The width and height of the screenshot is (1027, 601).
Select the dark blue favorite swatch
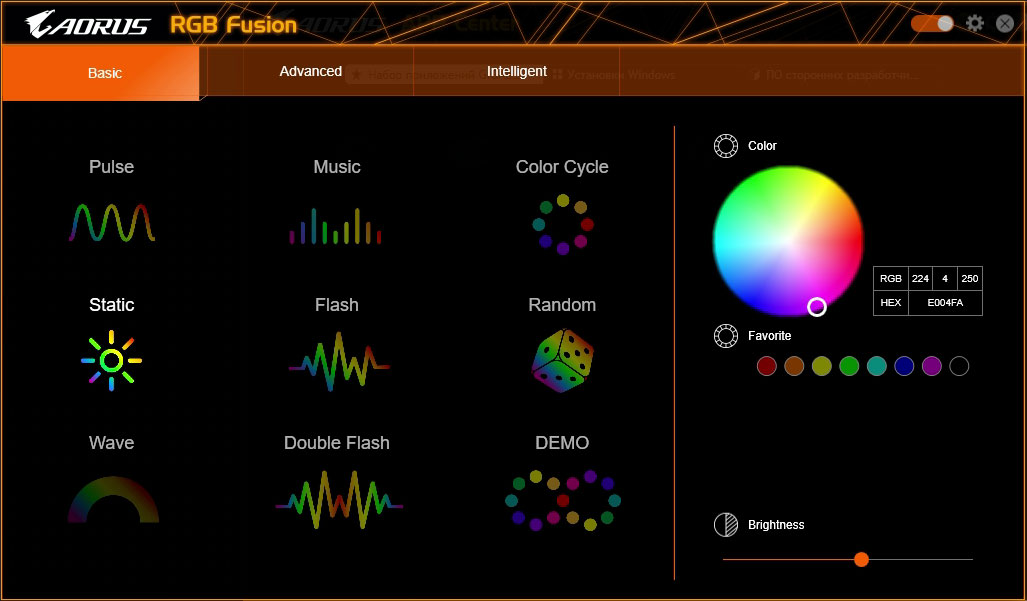coord(904,366)
